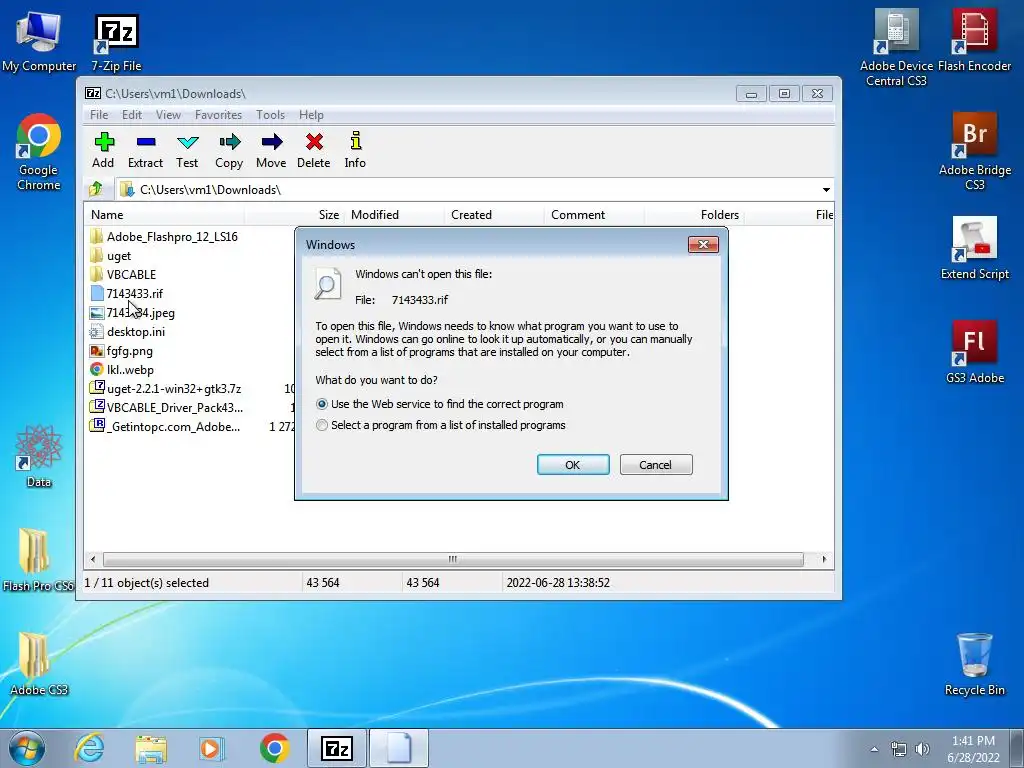Click the Extract toolbar icon

145,150
